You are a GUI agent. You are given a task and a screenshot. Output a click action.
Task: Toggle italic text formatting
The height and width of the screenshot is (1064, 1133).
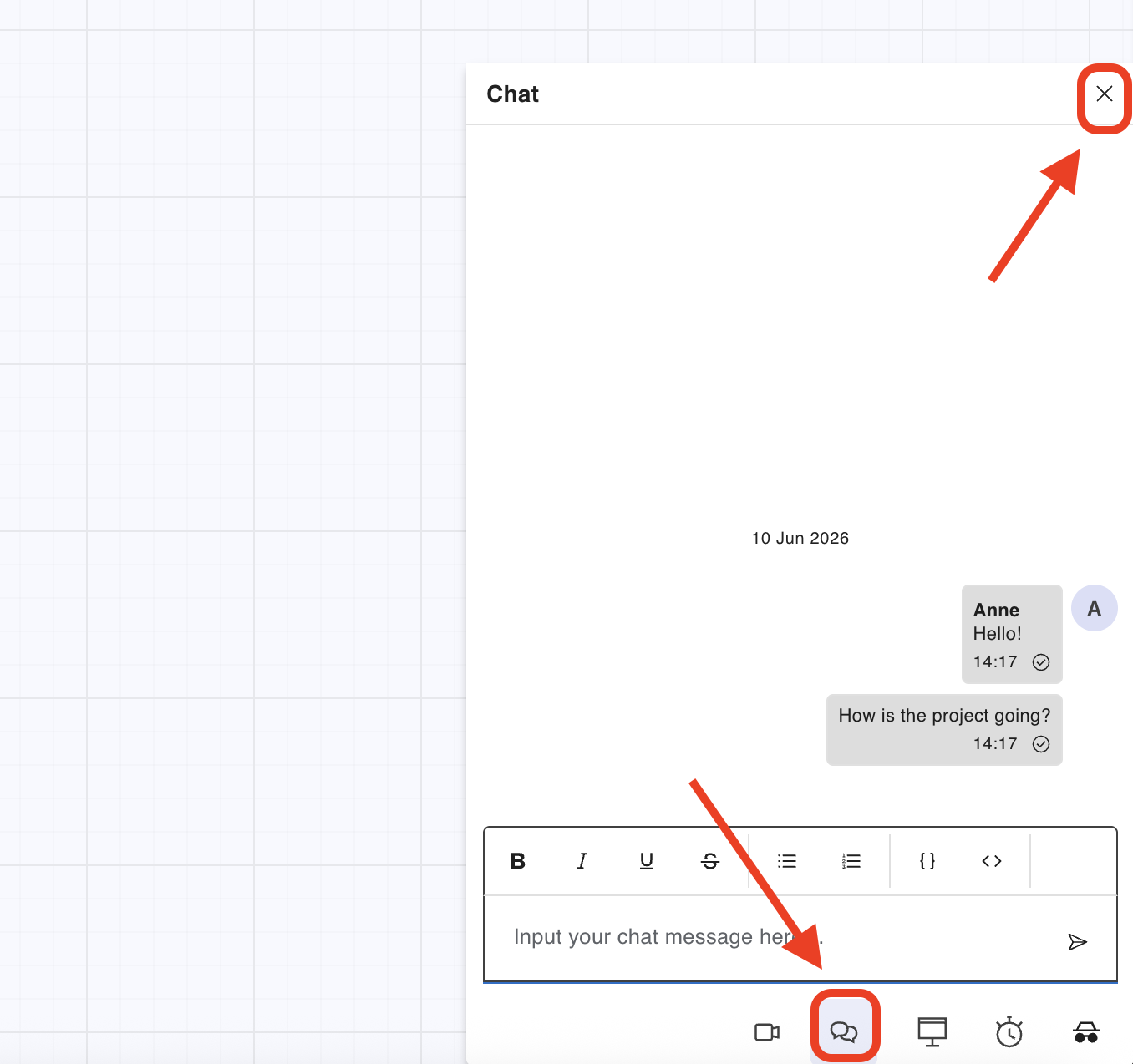(x=582, y=861)
